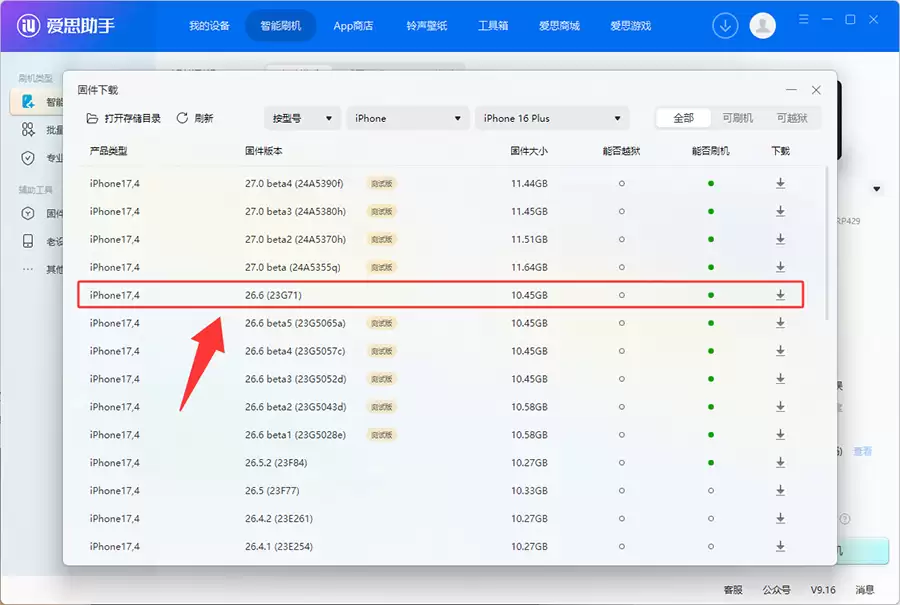Image resolution: width=900 pixels, height=605 pixels.
Task: Go to 智能刷机 in top navigation
Action: point(280,26)
